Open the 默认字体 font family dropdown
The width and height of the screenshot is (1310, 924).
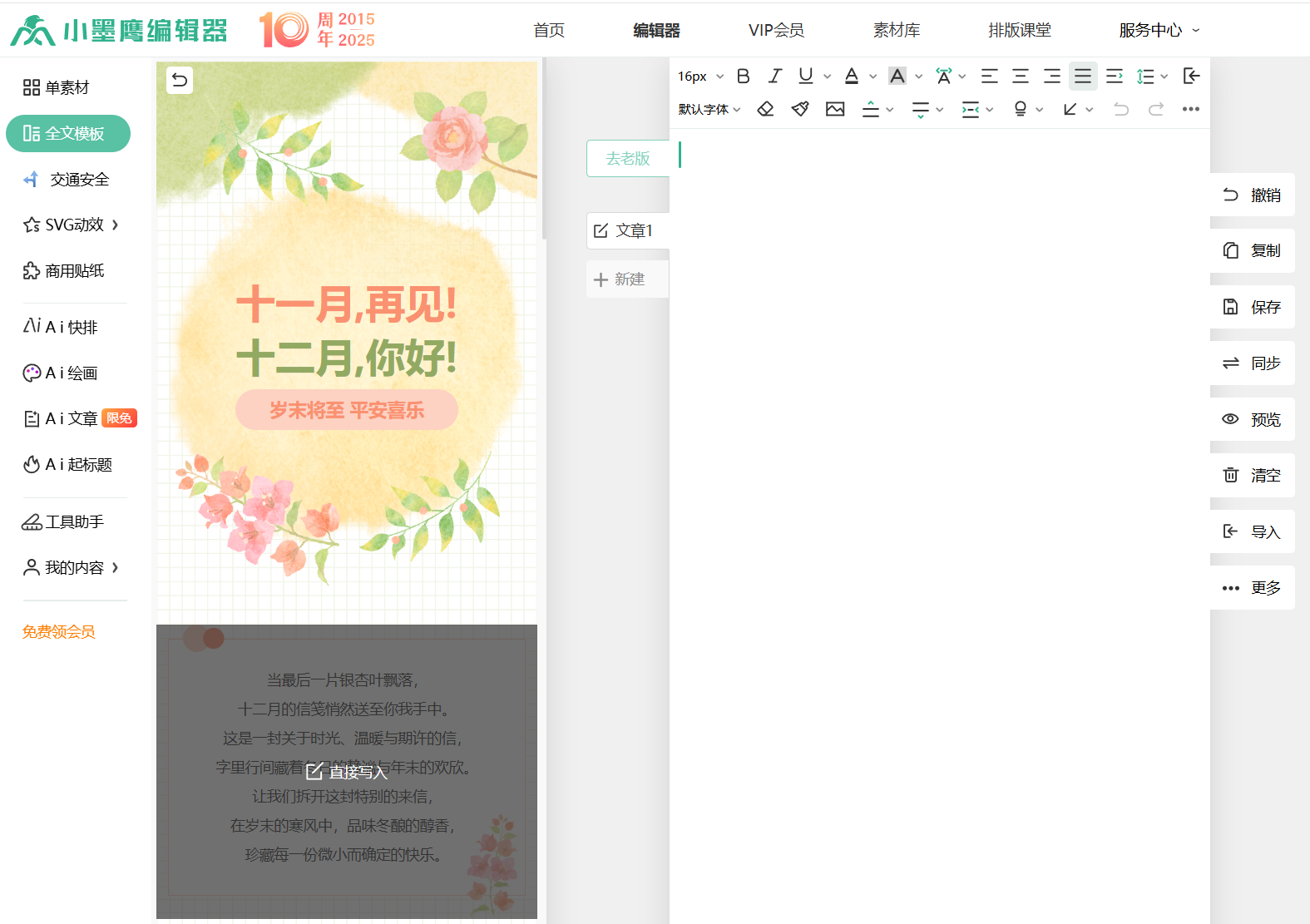709,109
